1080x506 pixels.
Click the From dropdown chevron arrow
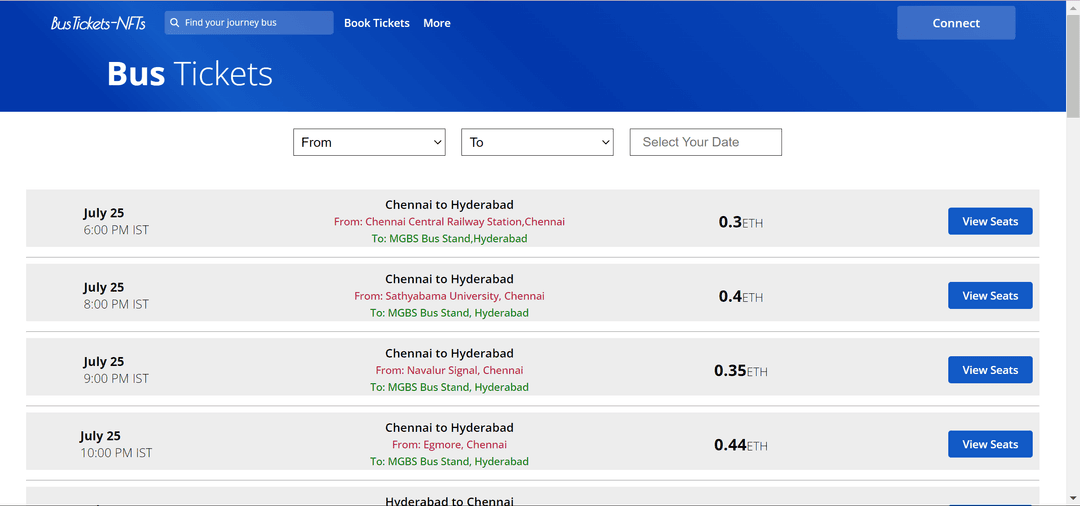tap(437, 142)
